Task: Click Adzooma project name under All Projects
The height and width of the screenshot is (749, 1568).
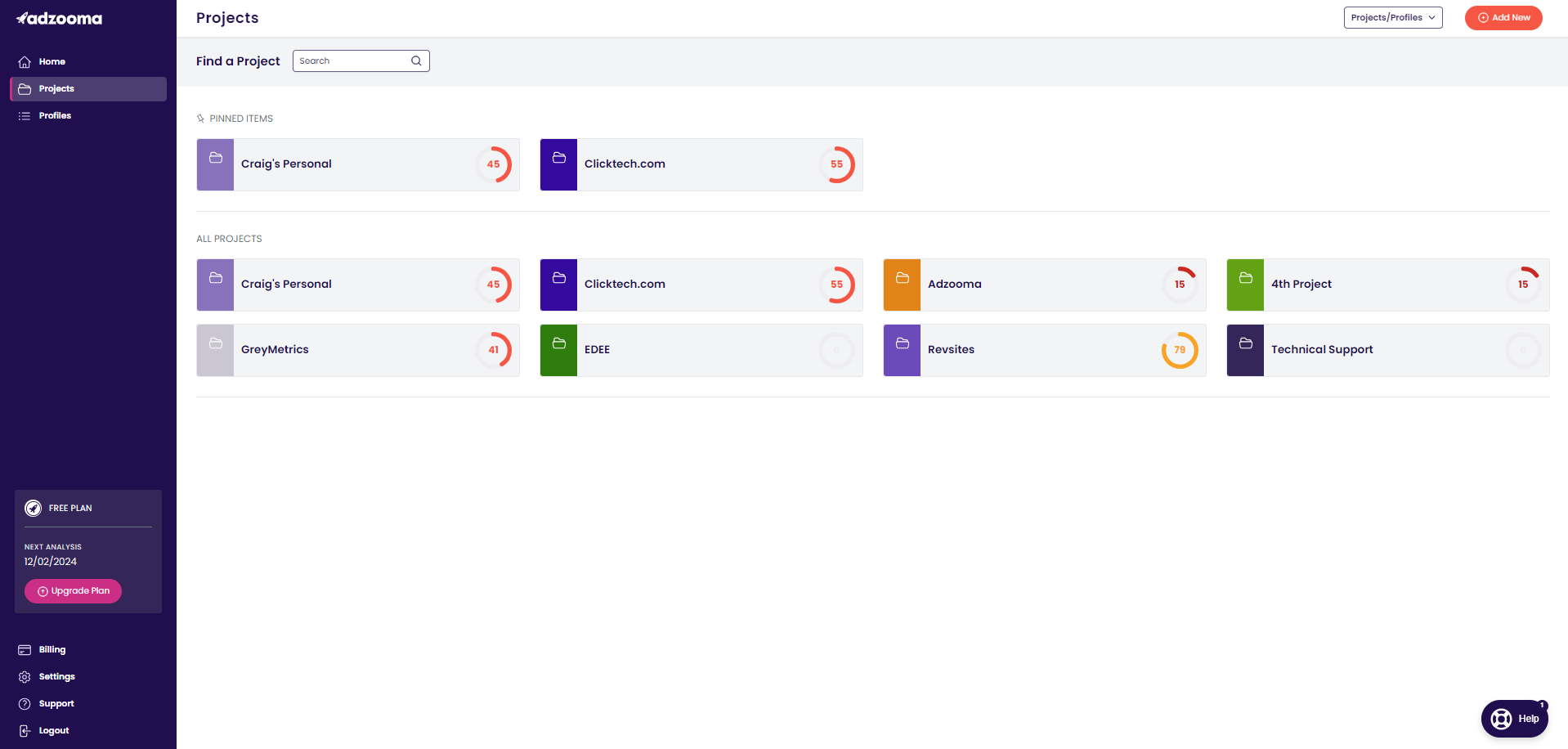Action: (x=955, y=285)
